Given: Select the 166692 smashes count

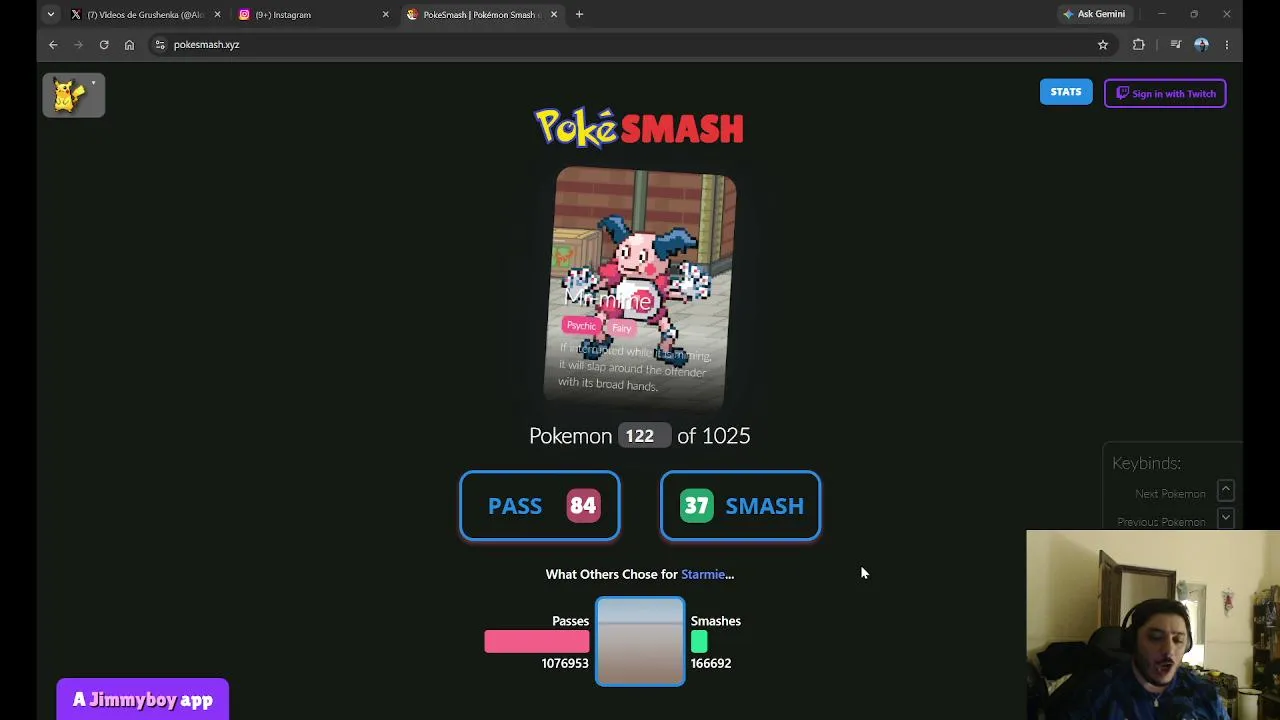Looking at the screenshot, I should 711,663.
